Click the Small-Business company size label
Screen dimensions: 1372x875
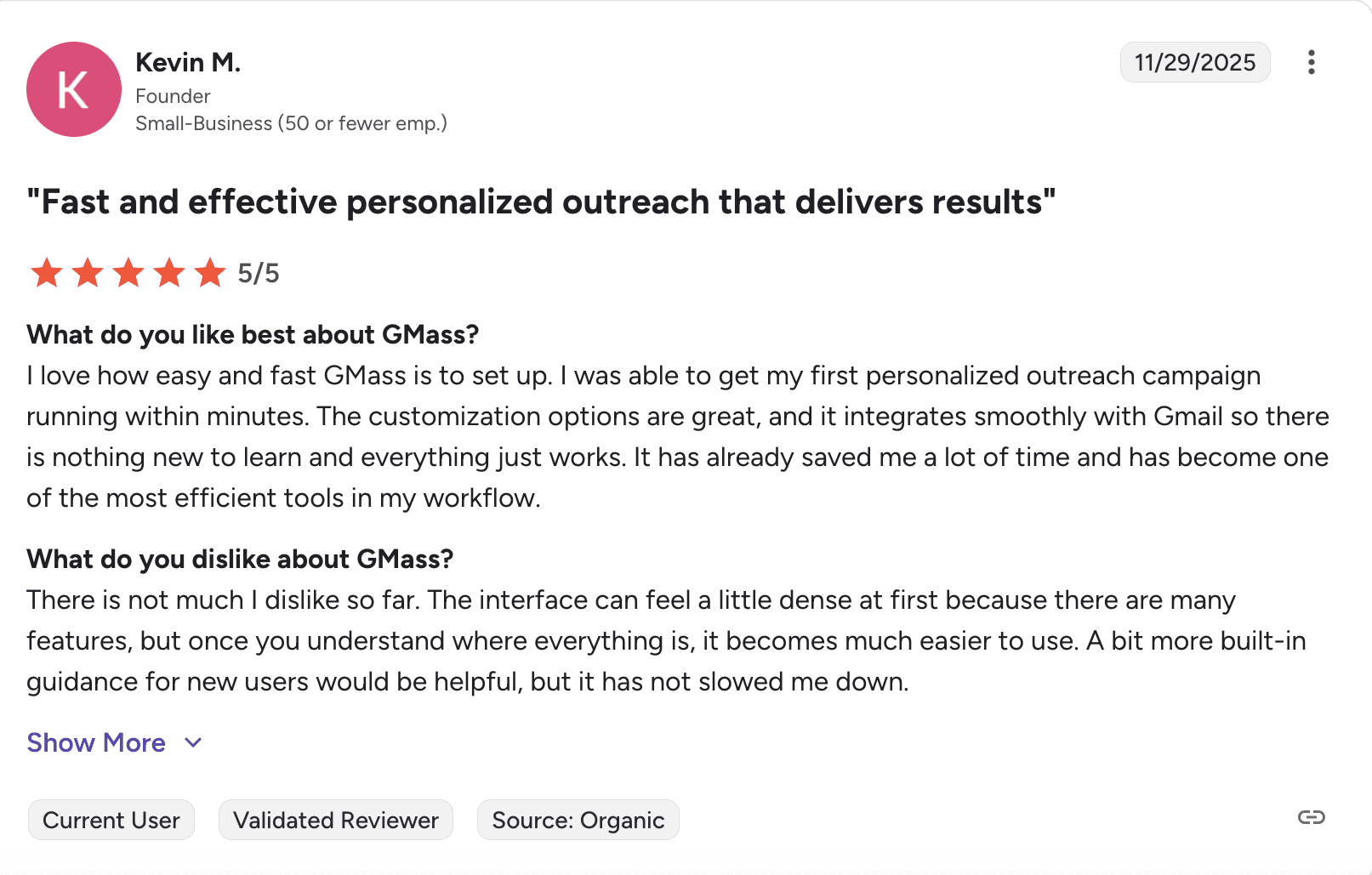pos(291,123)
